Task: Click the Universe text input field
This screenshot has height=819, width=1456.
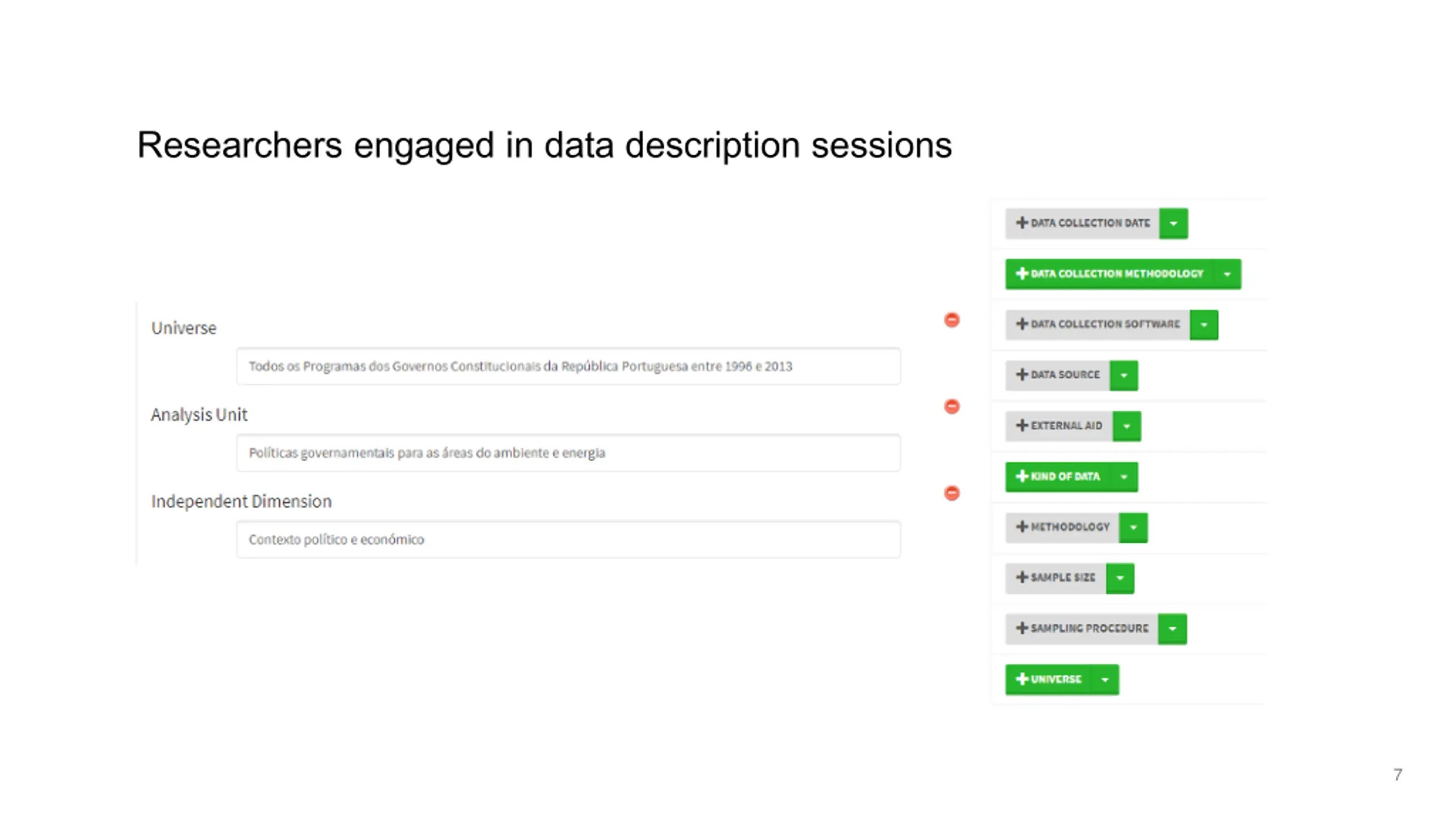Action: (568, 366)
